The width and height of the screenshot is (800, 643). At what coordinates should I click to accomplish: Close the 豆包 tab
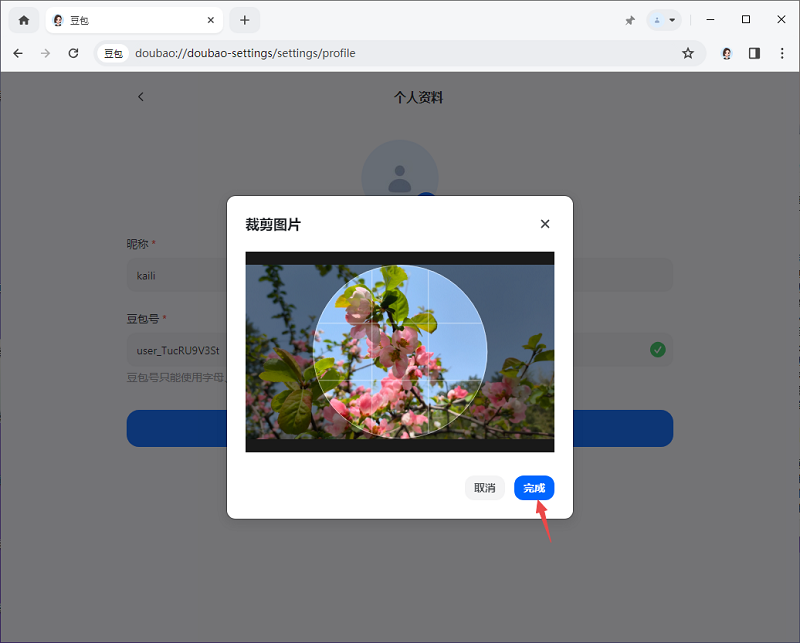click(x=211, y=20)
